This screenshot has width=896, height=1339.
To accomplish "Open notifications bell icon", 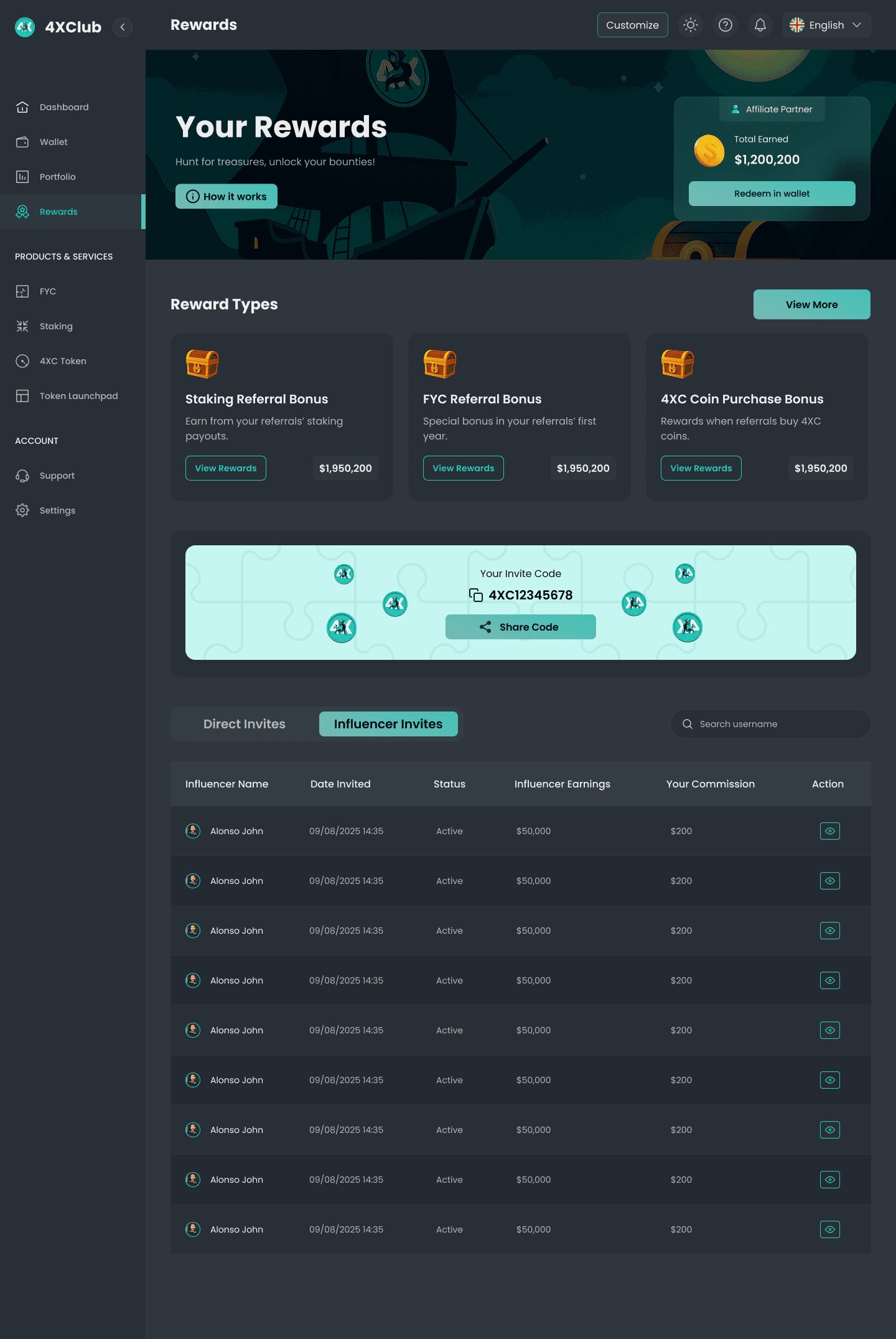I will [x=760, y=25].
